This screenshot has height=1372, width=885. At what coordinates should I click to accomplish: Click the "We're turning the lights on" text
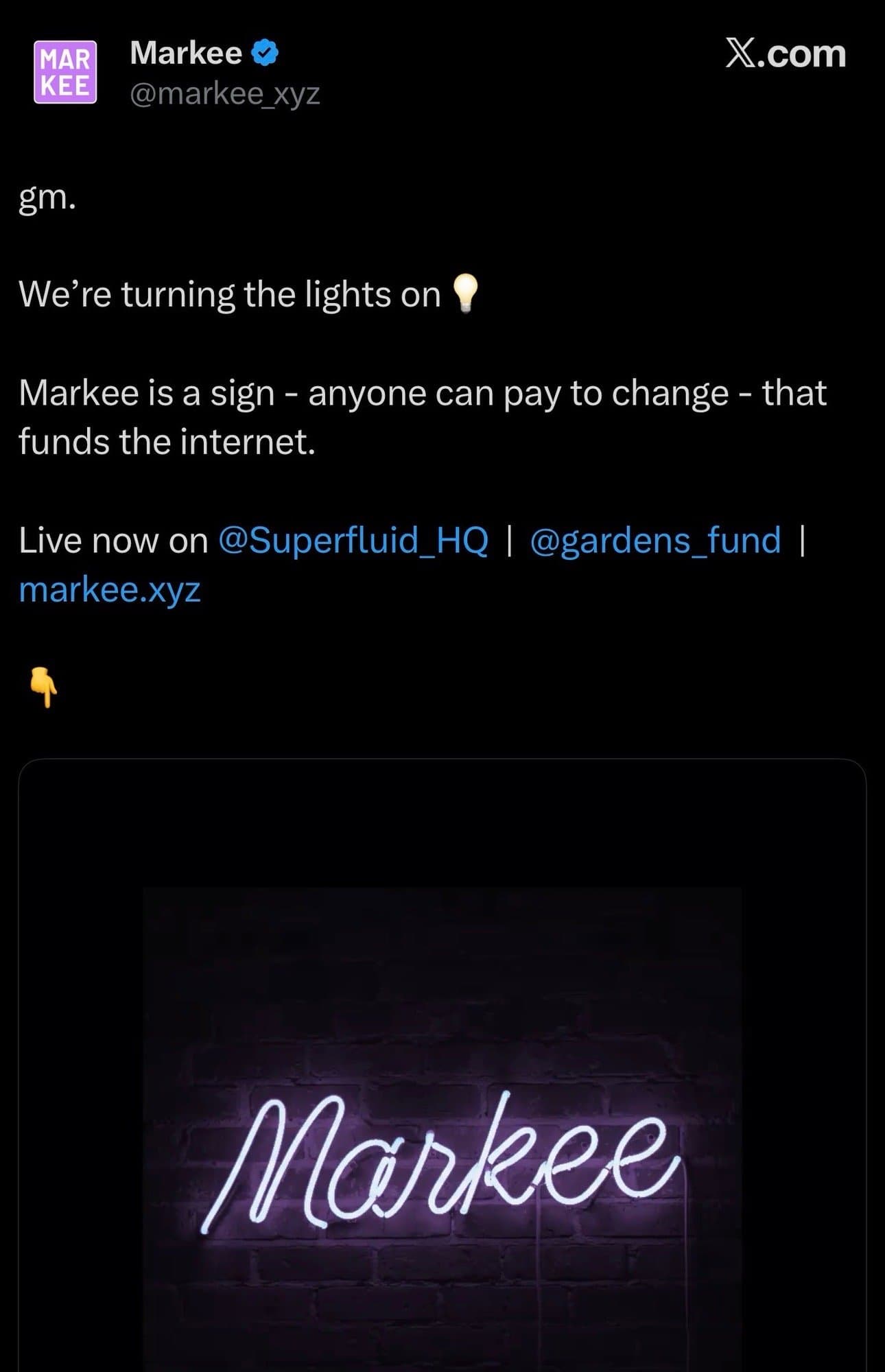pos(229,294)
